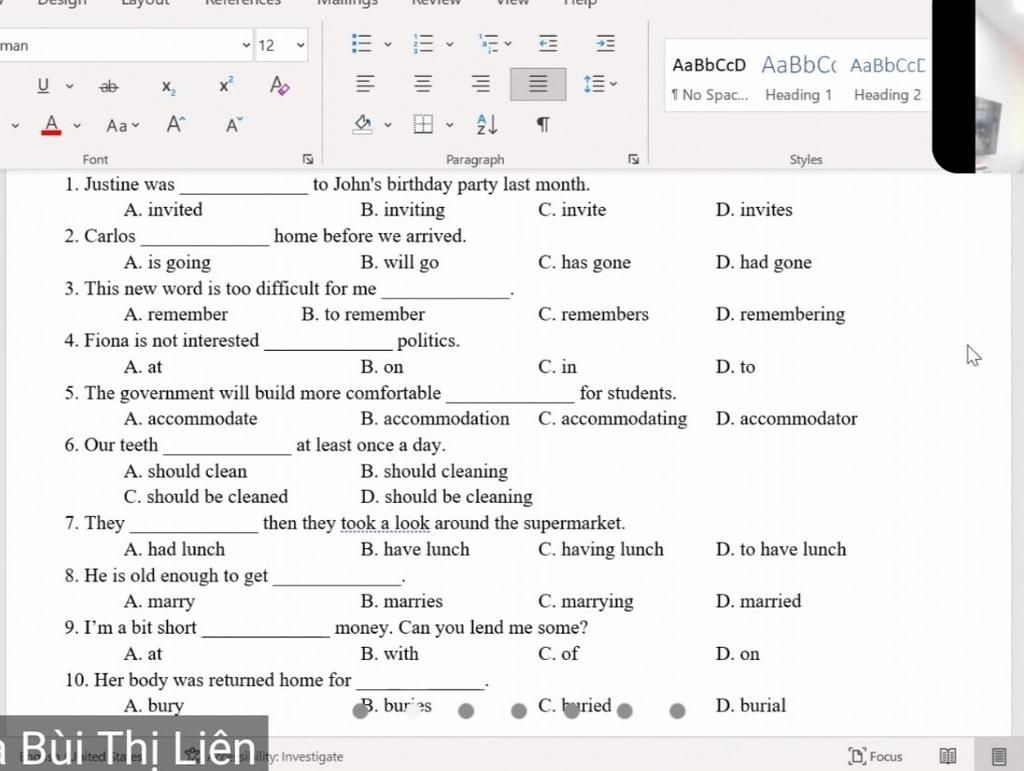The image size is (1024, 771).
Task: Apply multilevel list formatting
Action: coord(488,43)
